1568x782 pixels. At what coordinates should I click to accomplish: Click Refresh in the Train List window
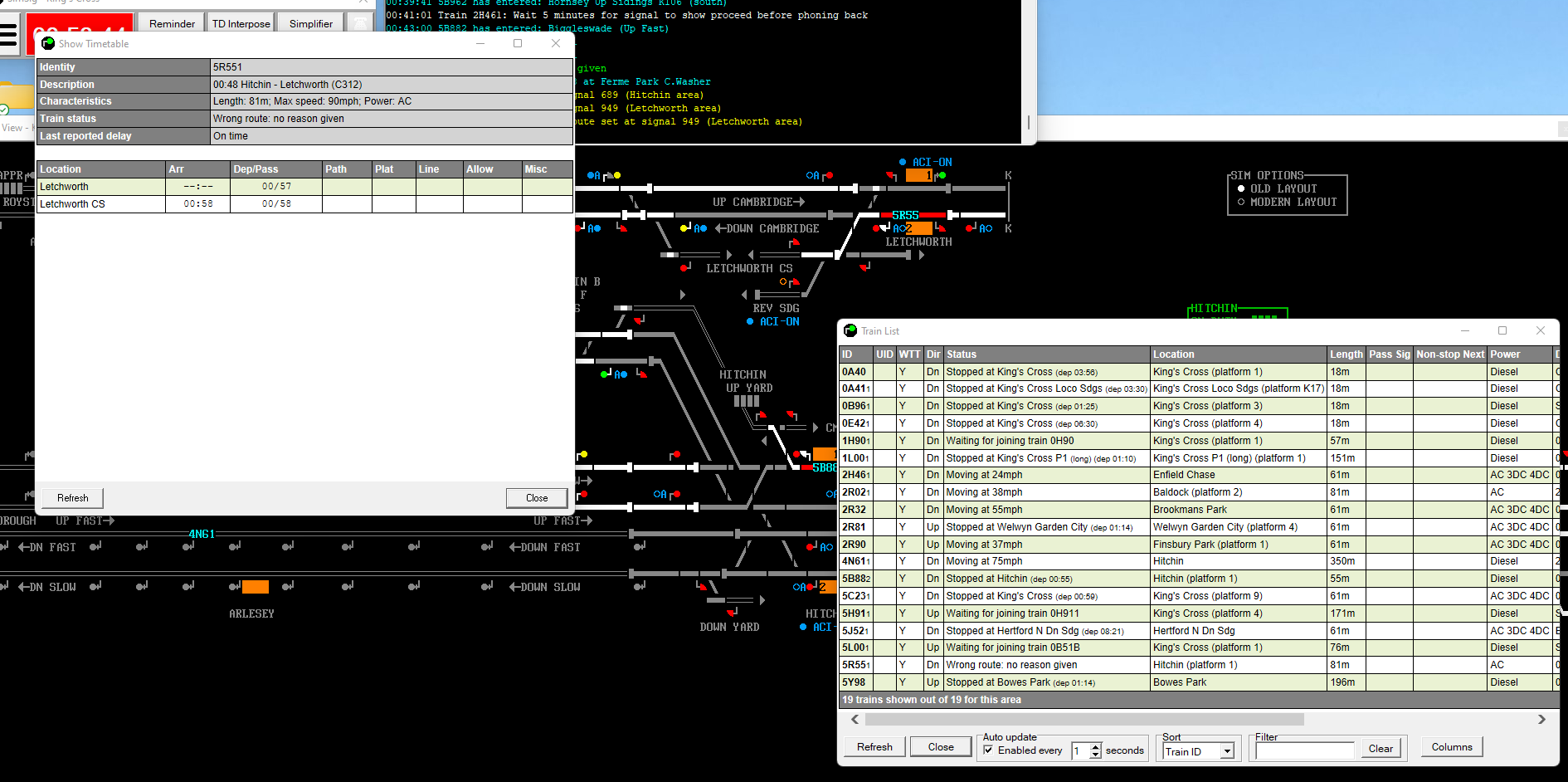[x=874, y=746]
